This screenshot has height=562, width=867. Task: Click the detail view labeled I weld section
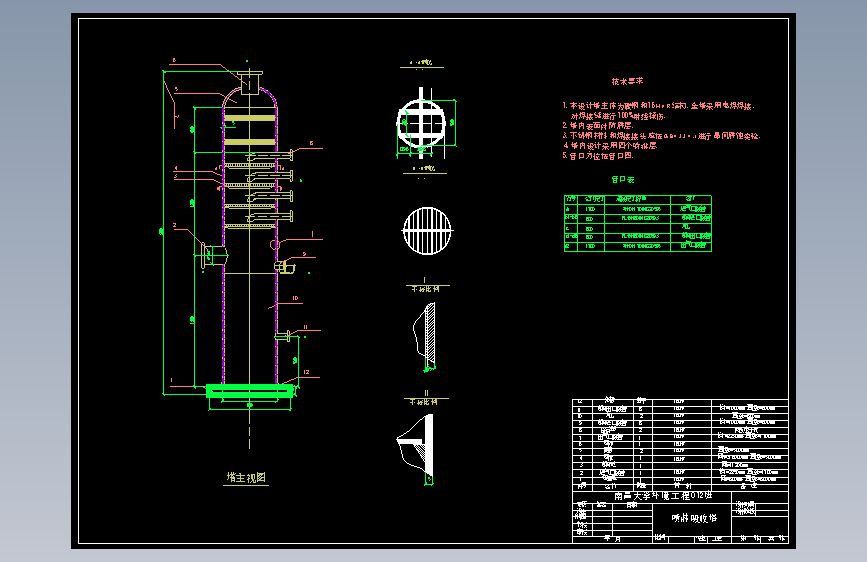[x=425, y=335]
